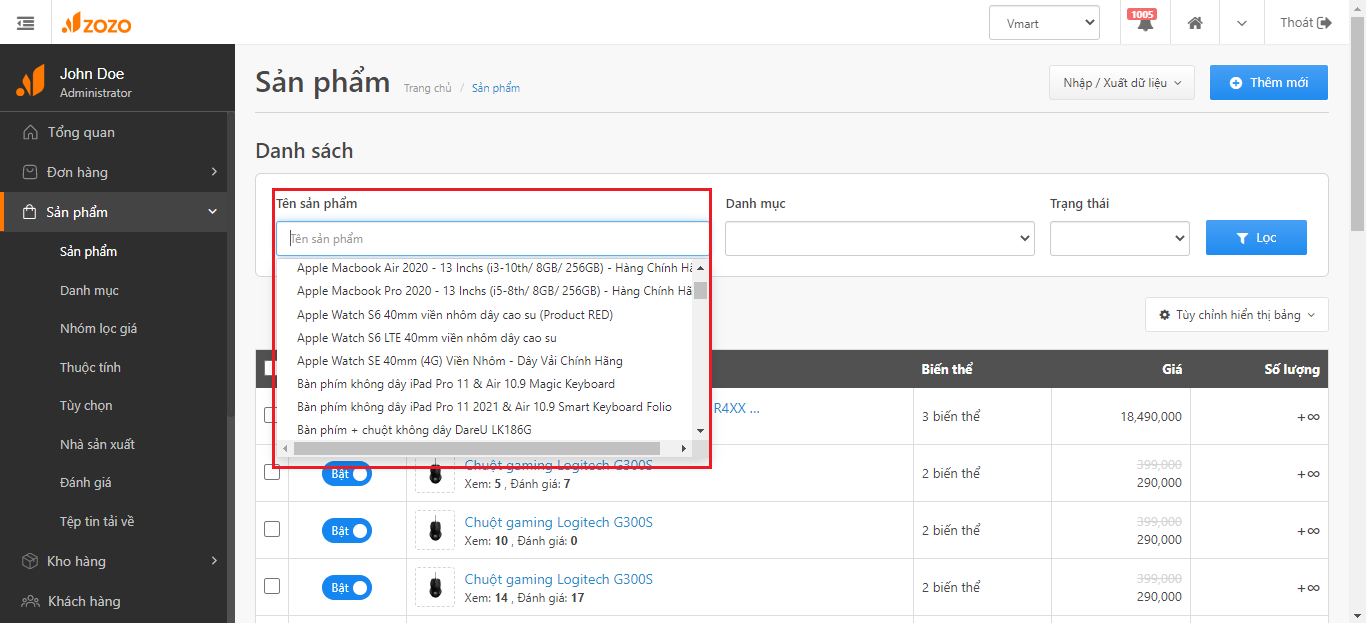This screenshot has width=1366, height=623.
Task: Choose DareU LK186G keyboard suggestion
Action: (414, 429)
